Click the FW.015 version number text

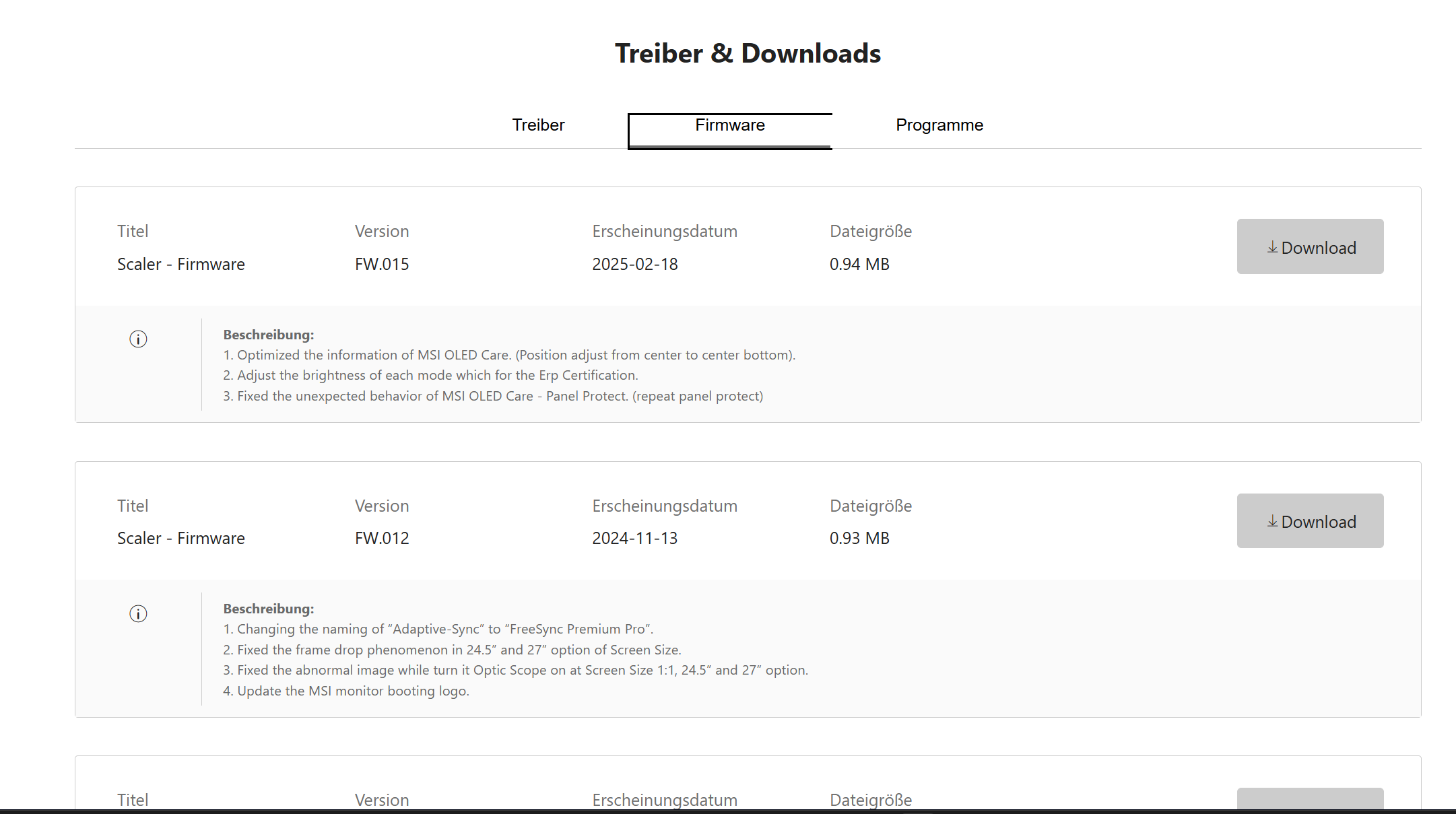381,264
